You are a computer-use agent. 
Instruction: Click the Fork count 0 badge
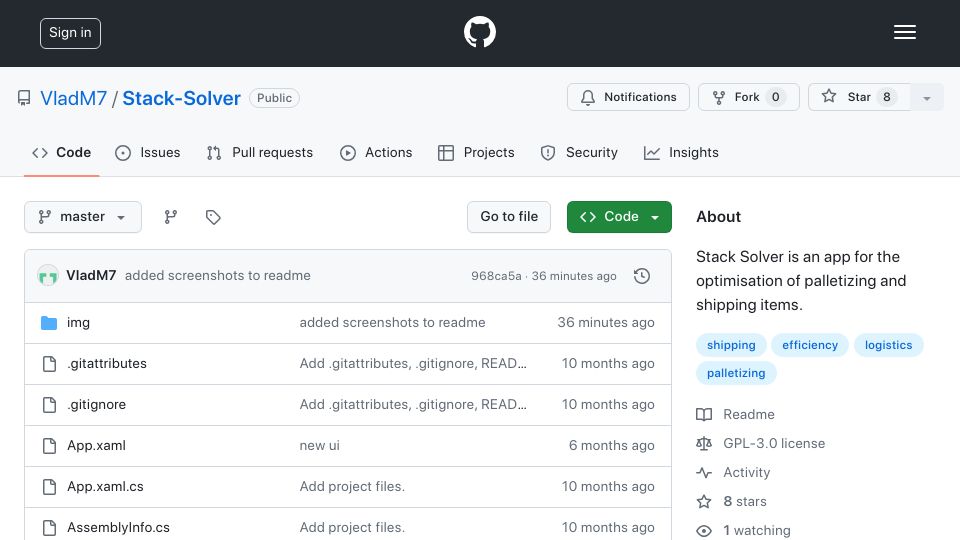point(775,97)
